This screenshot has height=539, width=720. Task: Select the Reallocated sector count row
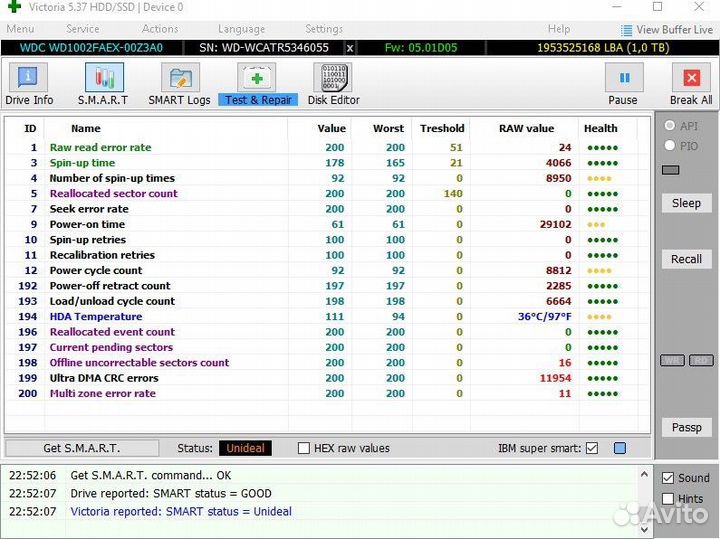click(328, 194)
